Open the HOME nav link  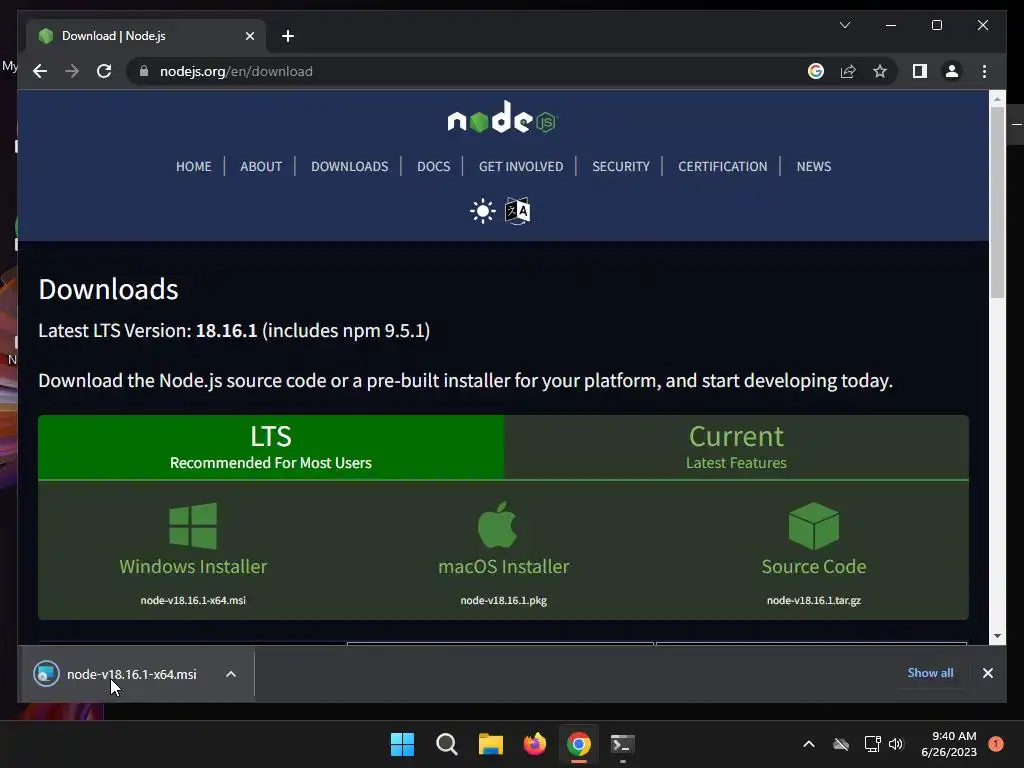(x=193, y=167)
